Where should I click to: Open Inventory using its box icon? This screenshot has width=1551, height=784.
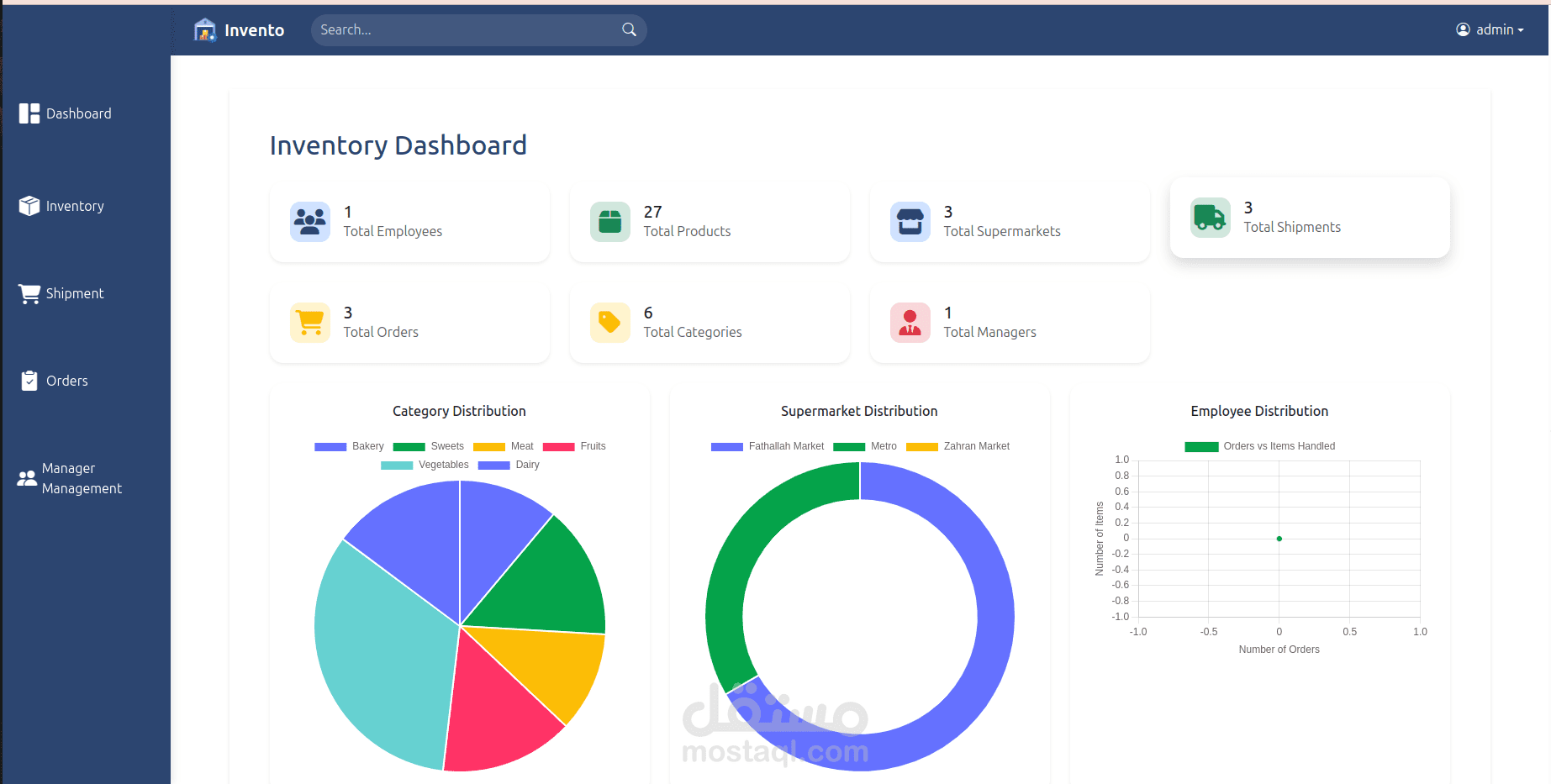(28, 205)
